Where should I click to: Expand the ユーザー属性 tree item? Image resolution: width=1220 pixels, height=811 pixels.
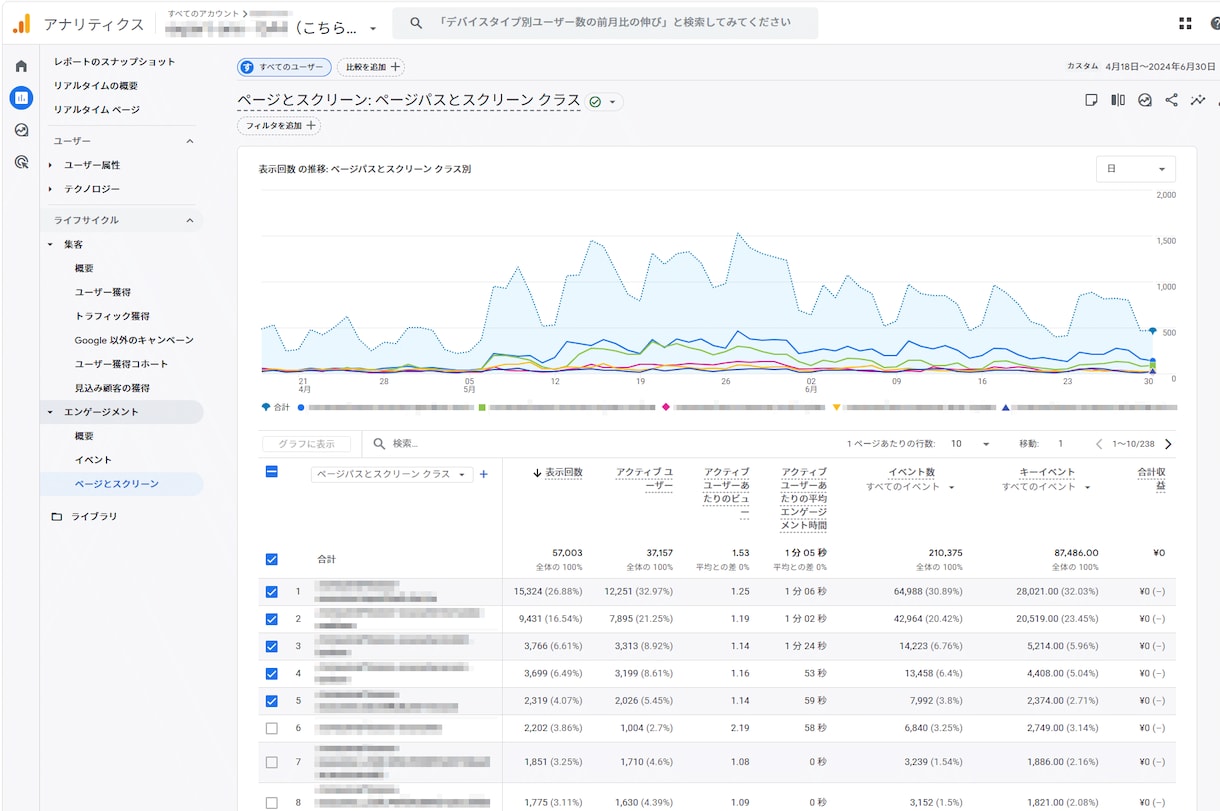[51, 165]
